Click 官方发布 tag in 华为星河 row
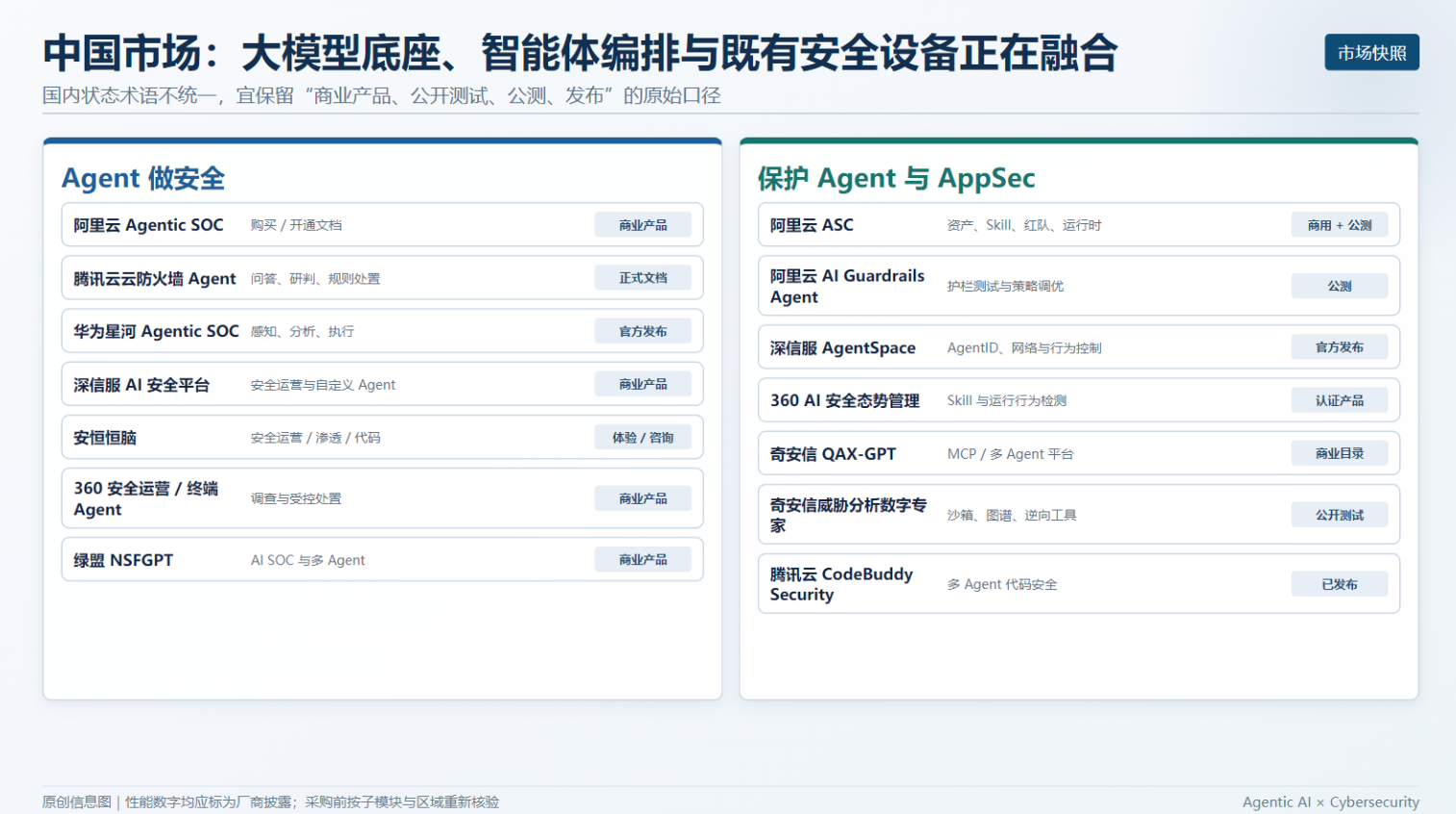 [x=642, y=331]
